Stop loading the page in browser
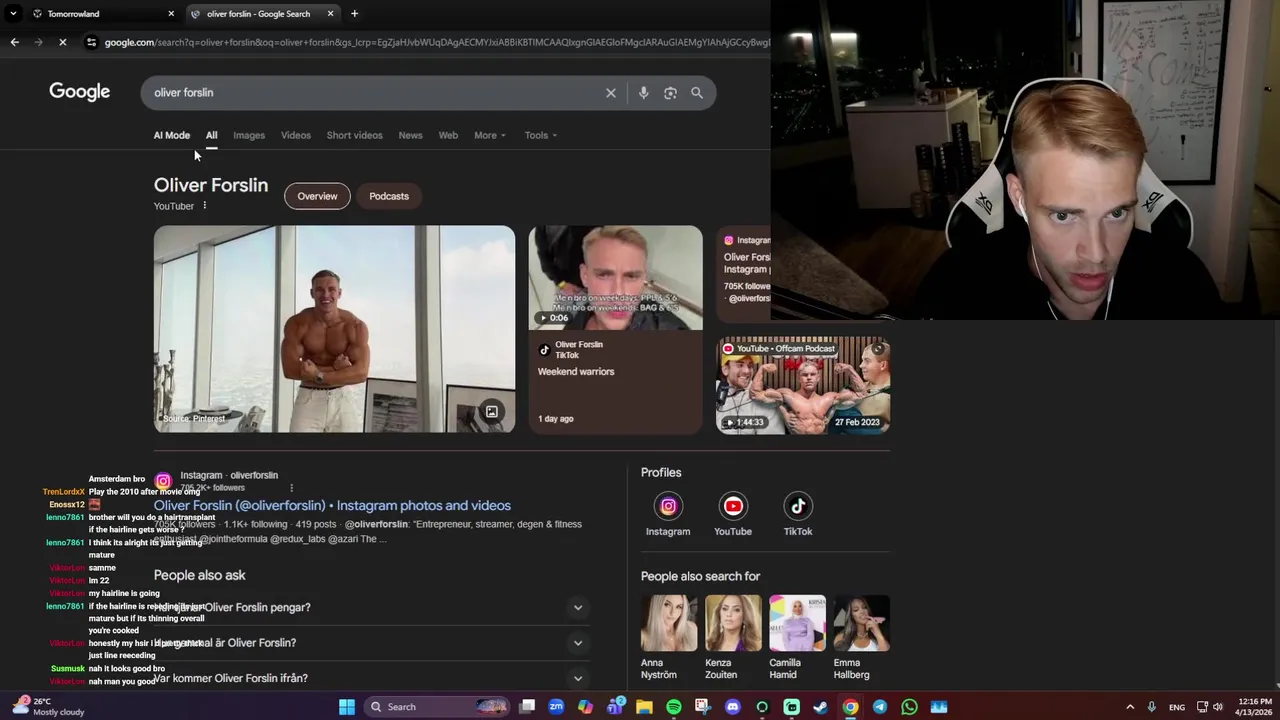Viewport: 1280px width, 720px height. point(62,42)
